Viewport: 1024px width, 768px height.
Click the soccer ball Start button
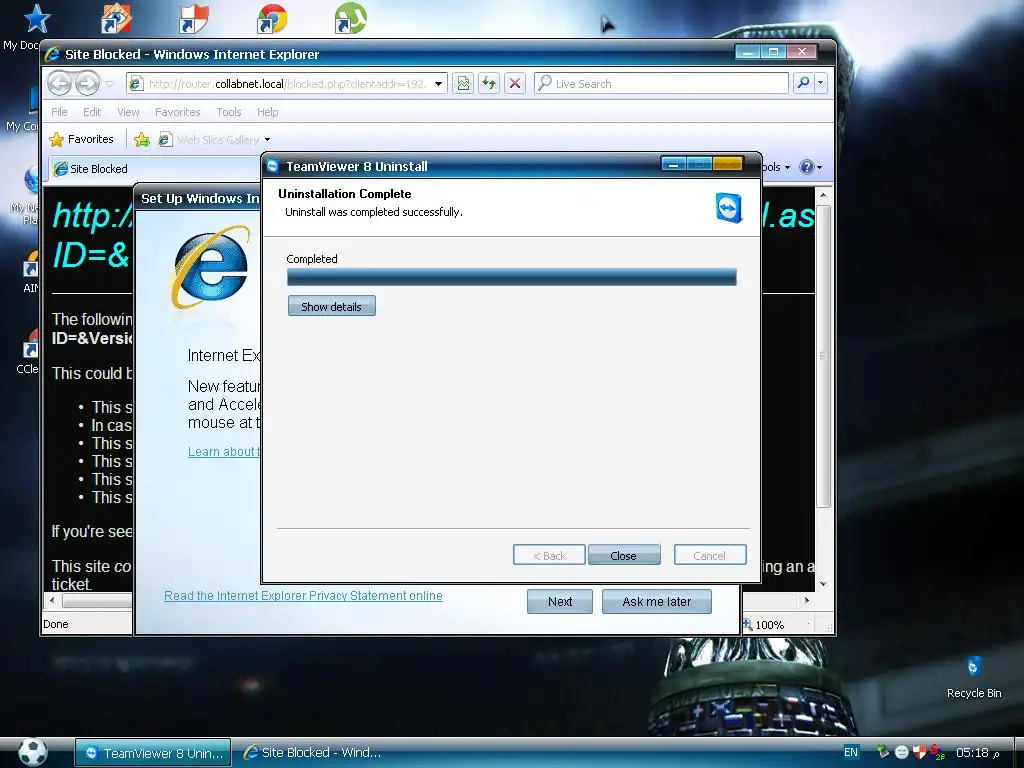[x=33, y=752]
